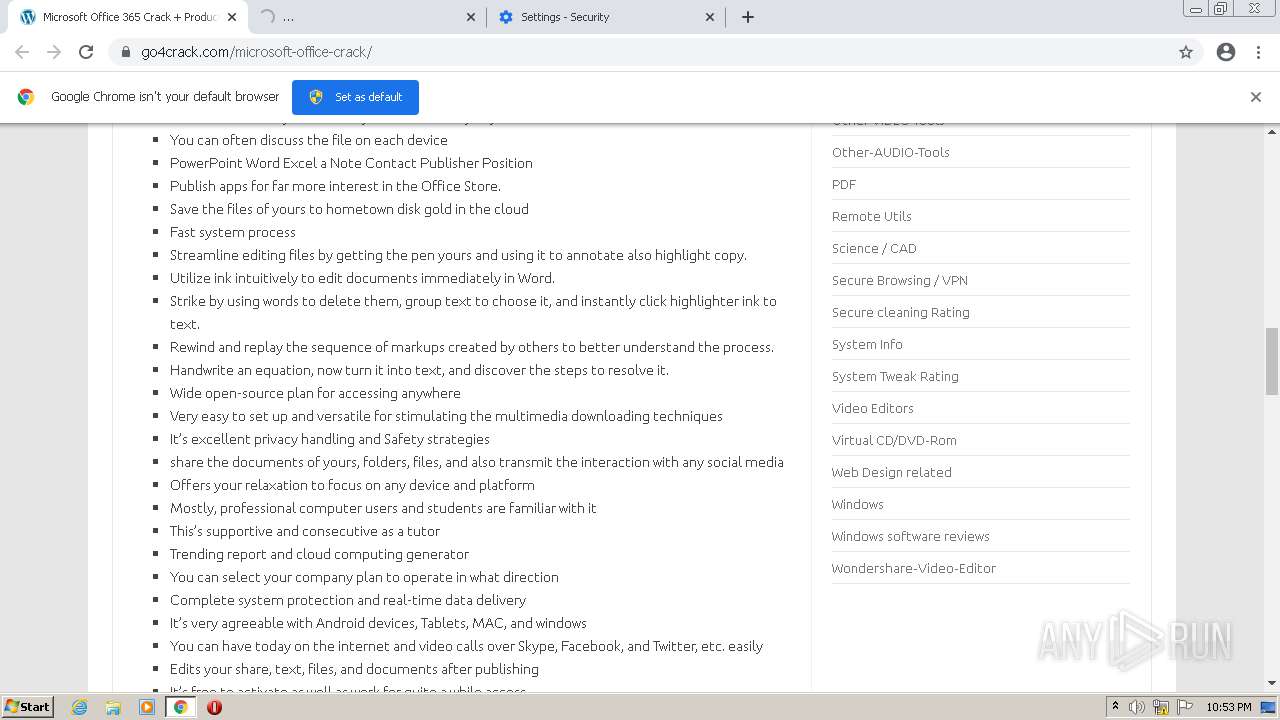Viewport: 1280px width, 720px height.
Task: Open the Science / CAD category
Action: 874,248
